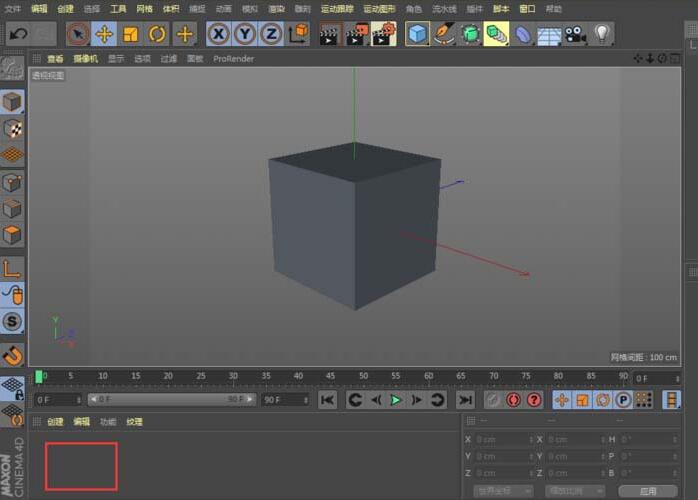This screenshot has height=500, width=698.
Task: Toggle Autokeying red circle button
Action: (513, 400)
